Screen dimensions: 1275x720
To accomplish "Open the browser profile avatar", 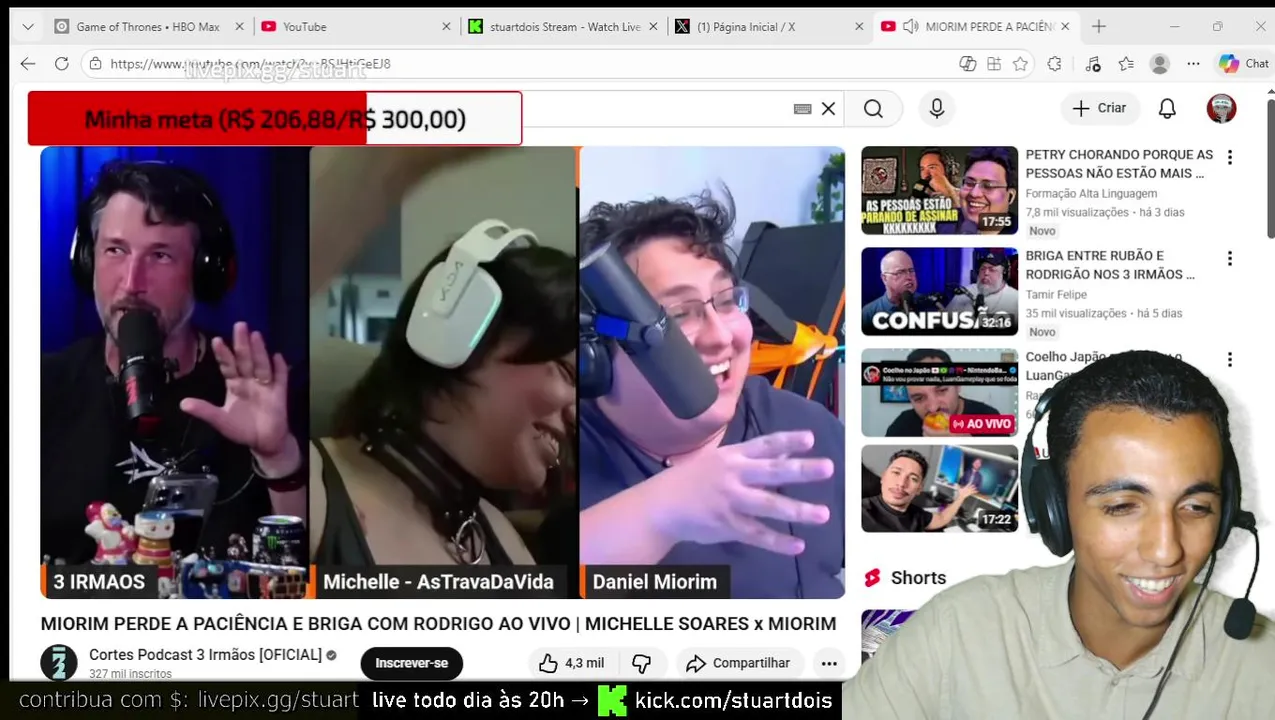I will 1160,63.
